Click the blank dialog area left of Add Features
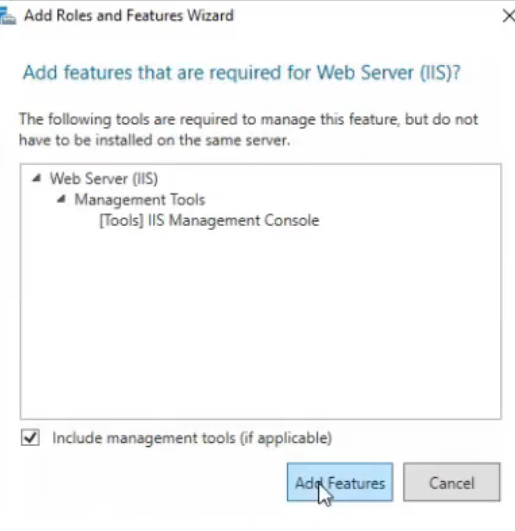 [x=152, y=482]
